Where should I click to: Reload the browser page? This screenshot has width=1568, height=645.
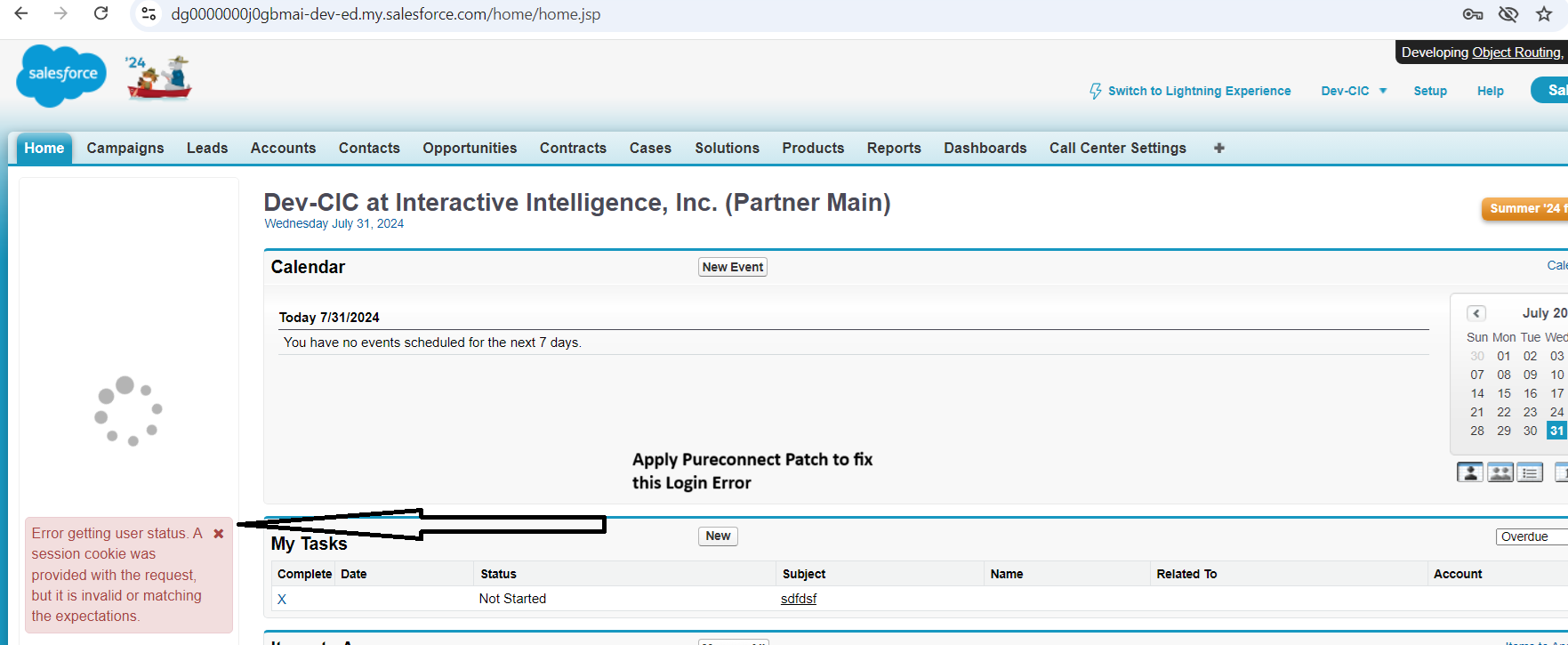pos(101,14)
